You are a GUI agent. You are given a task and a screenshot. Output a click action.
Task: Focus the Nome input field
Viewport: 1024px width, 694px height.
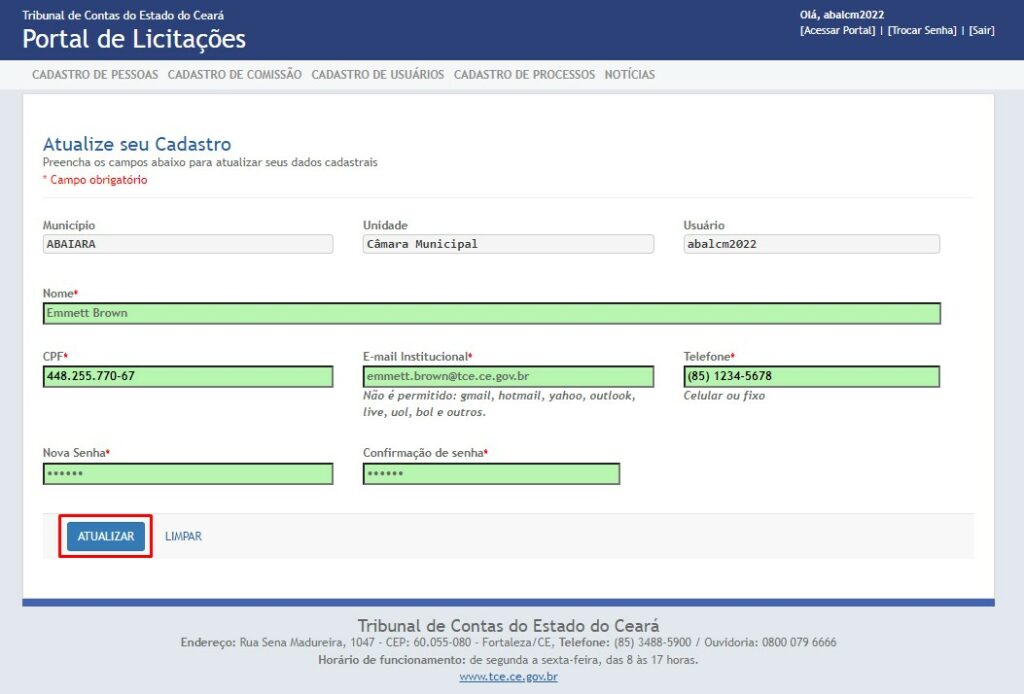coord(491,314)
